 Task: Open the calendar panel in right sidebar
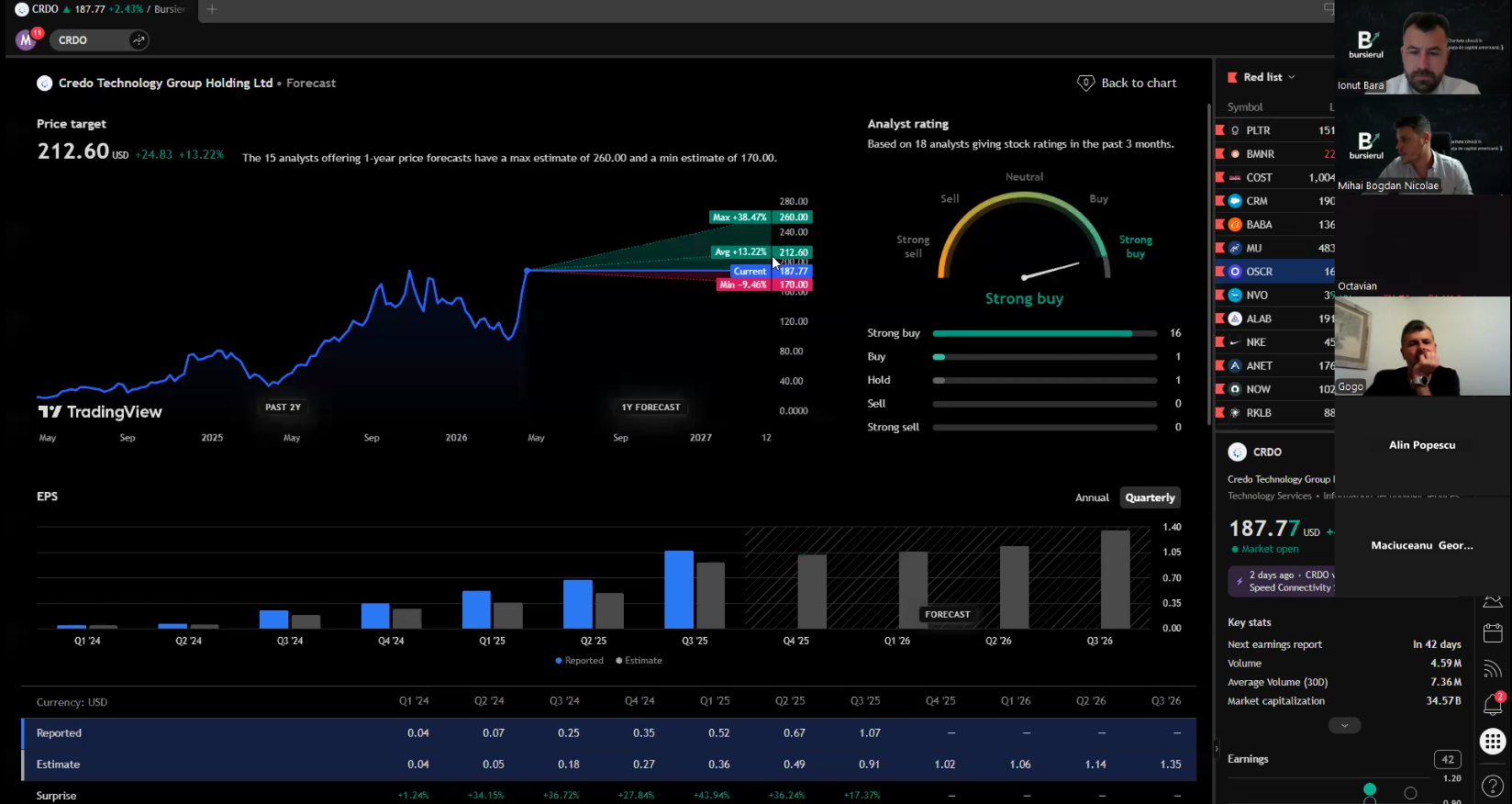(x=1493, y=633)
